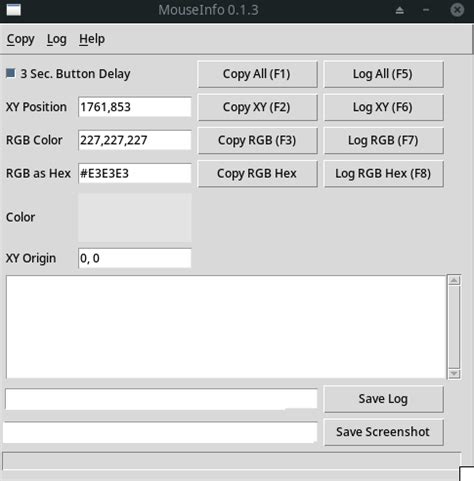Focus the XY Origin input field
Image resolution: width=474 pixels, height=481 pixels.
click(x=135, y=258)
